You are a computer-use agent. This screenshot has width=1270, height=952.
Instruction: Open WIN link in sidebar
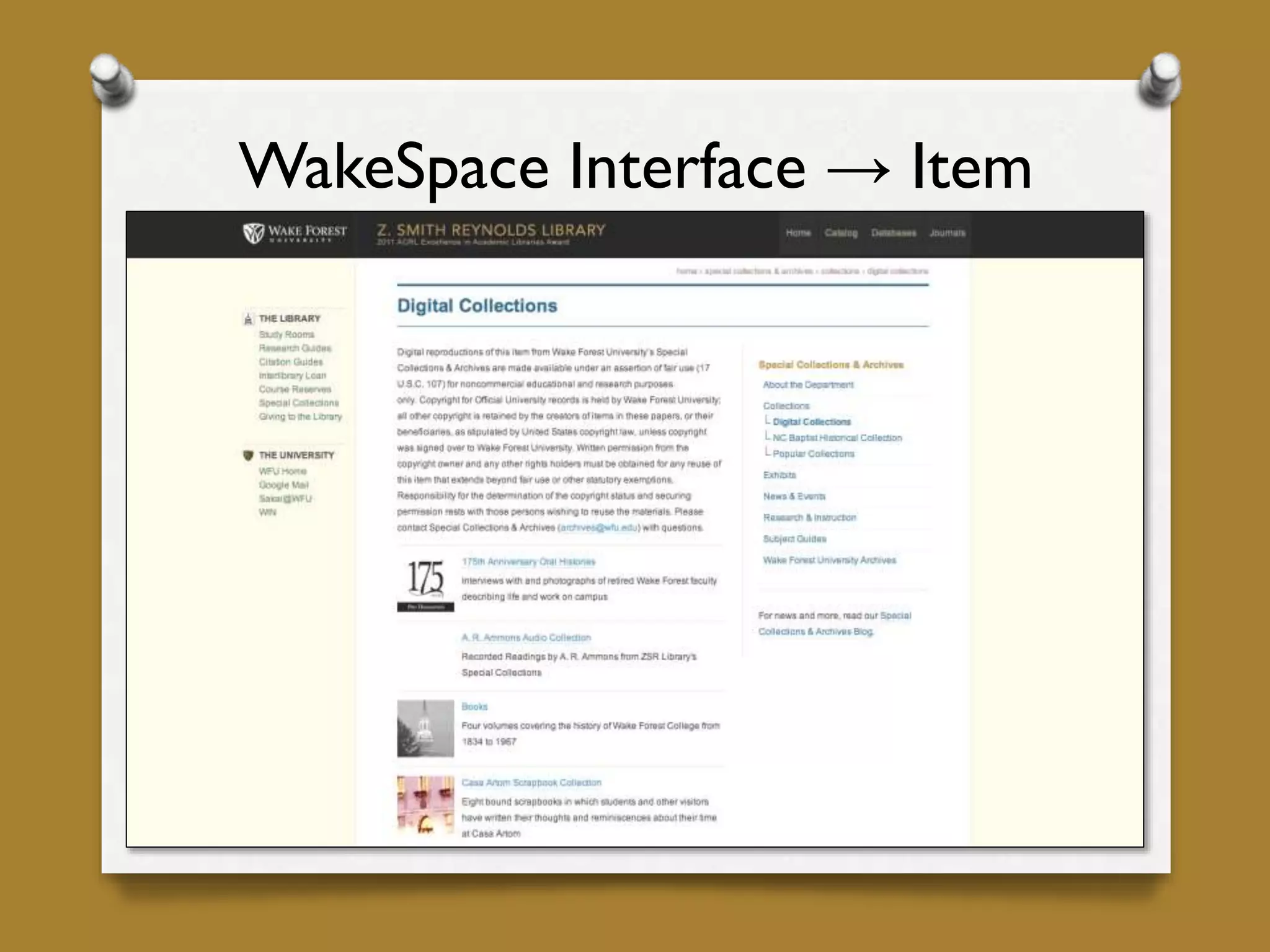coord(267,512)
